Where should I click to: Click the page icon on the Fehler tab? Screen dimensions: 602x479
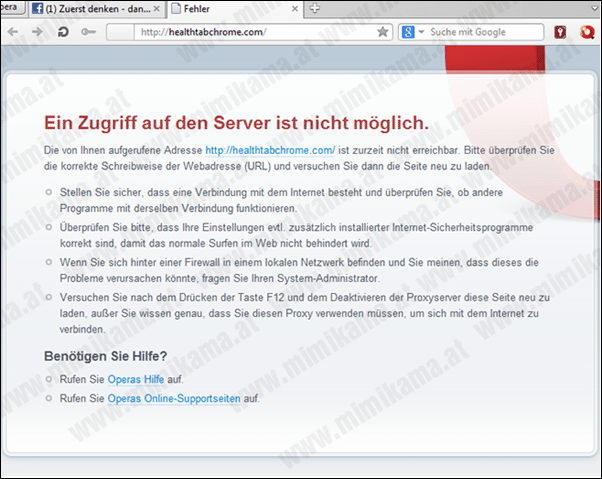pos(175,8)
